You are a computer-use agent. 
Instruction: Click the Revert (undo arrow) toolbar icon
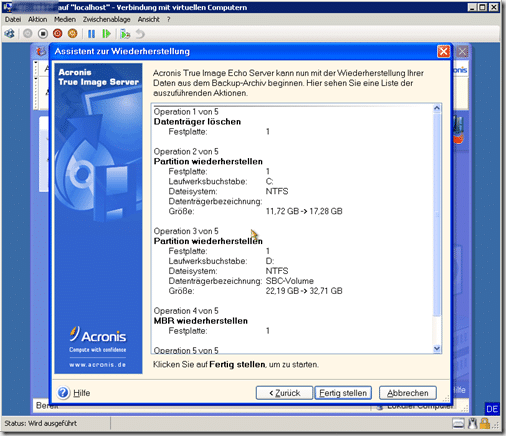(x=140, y=34)
